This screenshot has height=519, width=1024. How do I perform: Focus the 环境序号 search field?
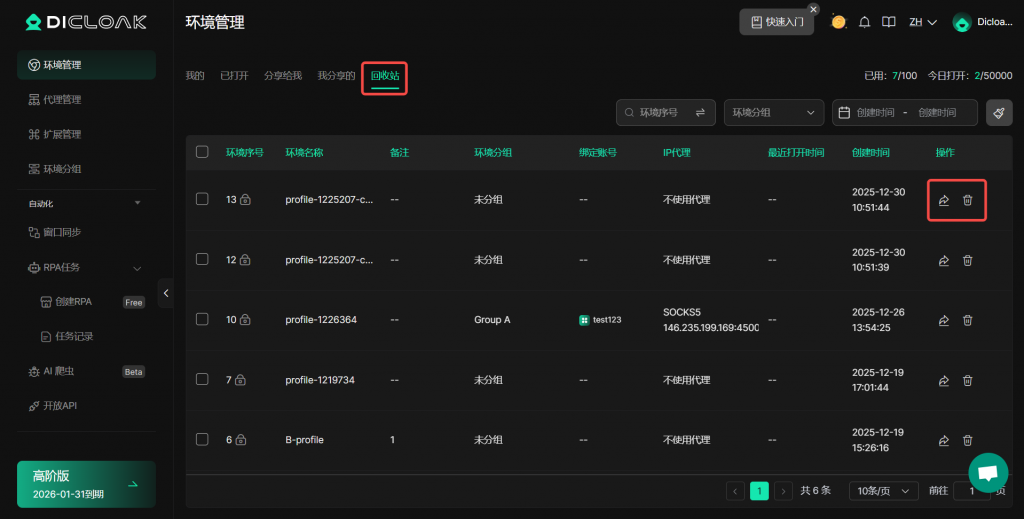click(657, 113)
